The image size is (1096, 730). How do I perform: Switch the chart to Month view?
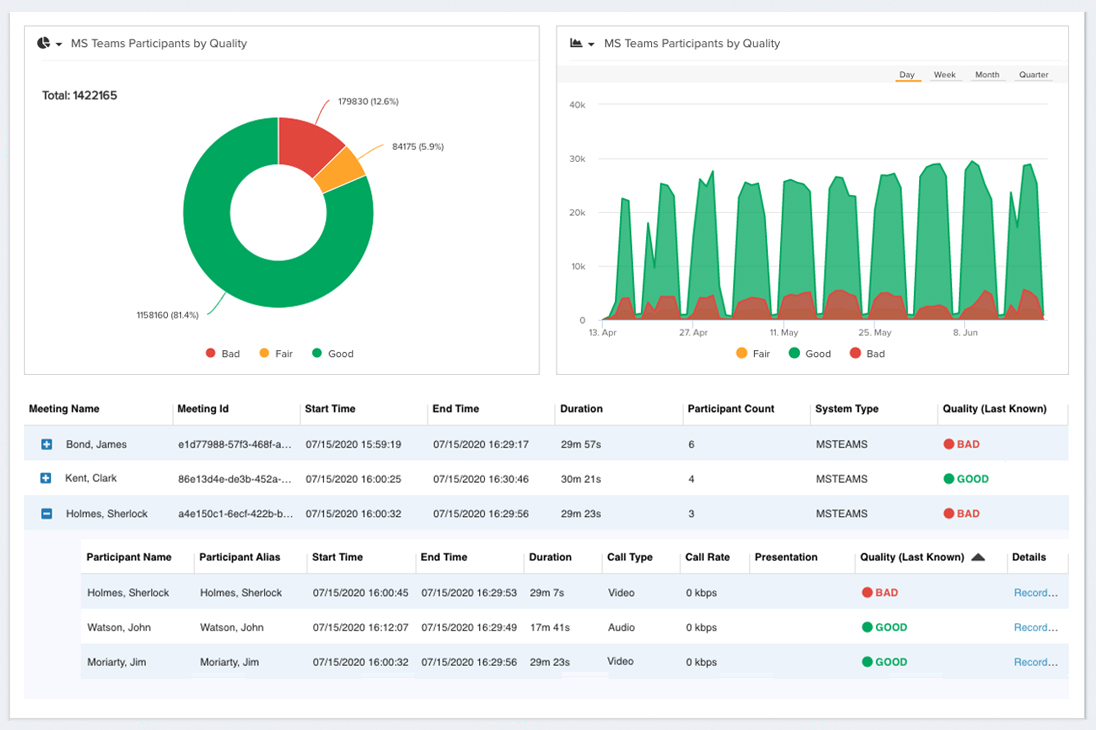(x=987, y=75)
